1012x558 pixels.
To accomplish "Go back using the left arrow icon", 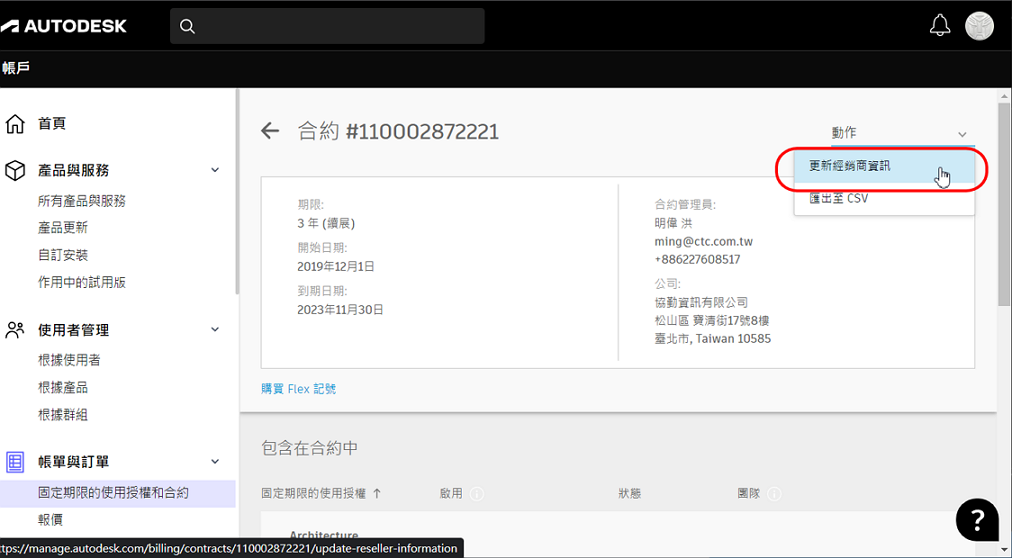I will point(270,131).
